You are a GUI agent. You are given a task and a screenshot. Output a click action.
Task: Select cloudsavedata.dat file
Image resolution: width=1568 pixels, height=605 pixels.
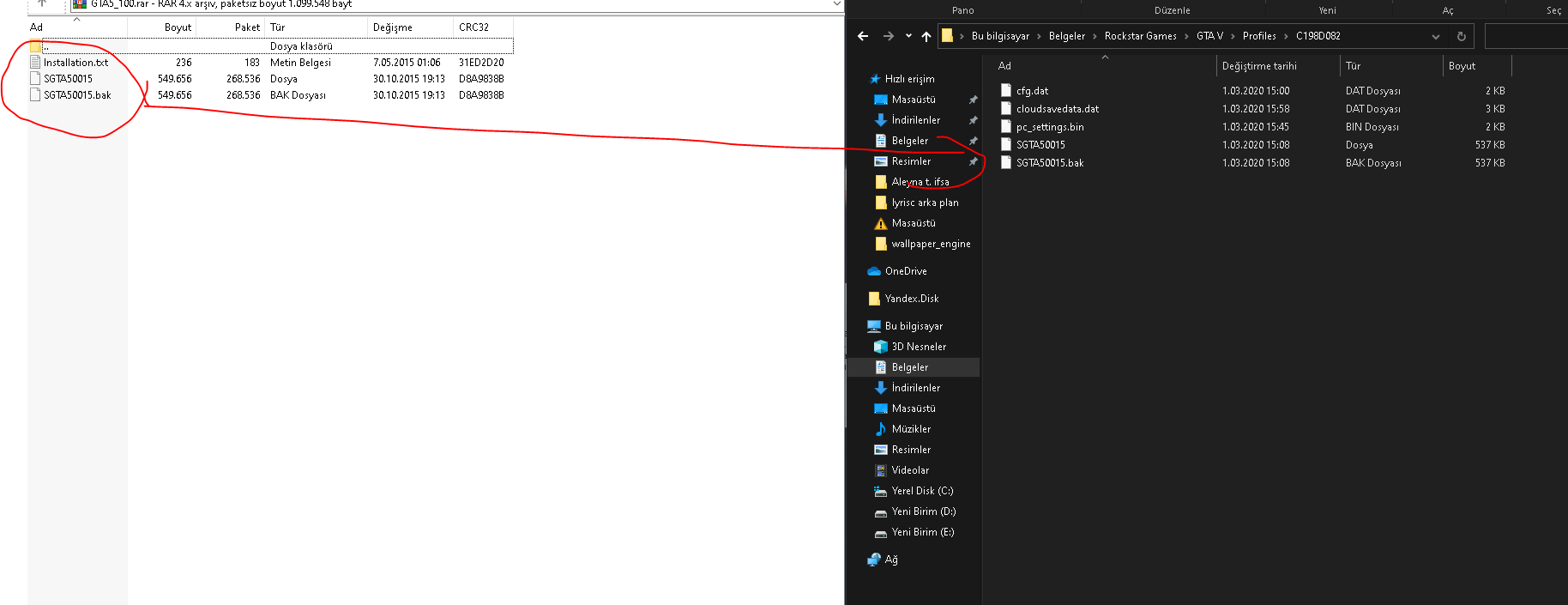point(1058,109)
